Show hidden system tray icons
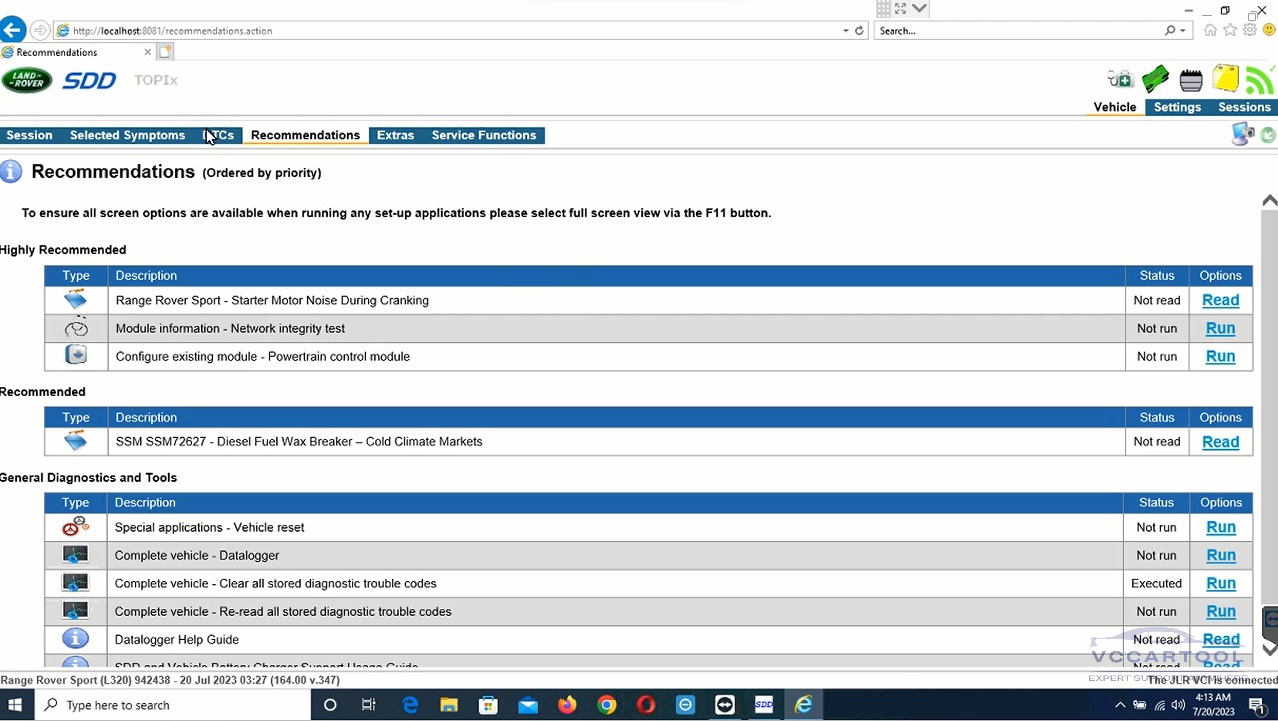The height and width of the screenshot is (721, 1278). pos(1120,705)
